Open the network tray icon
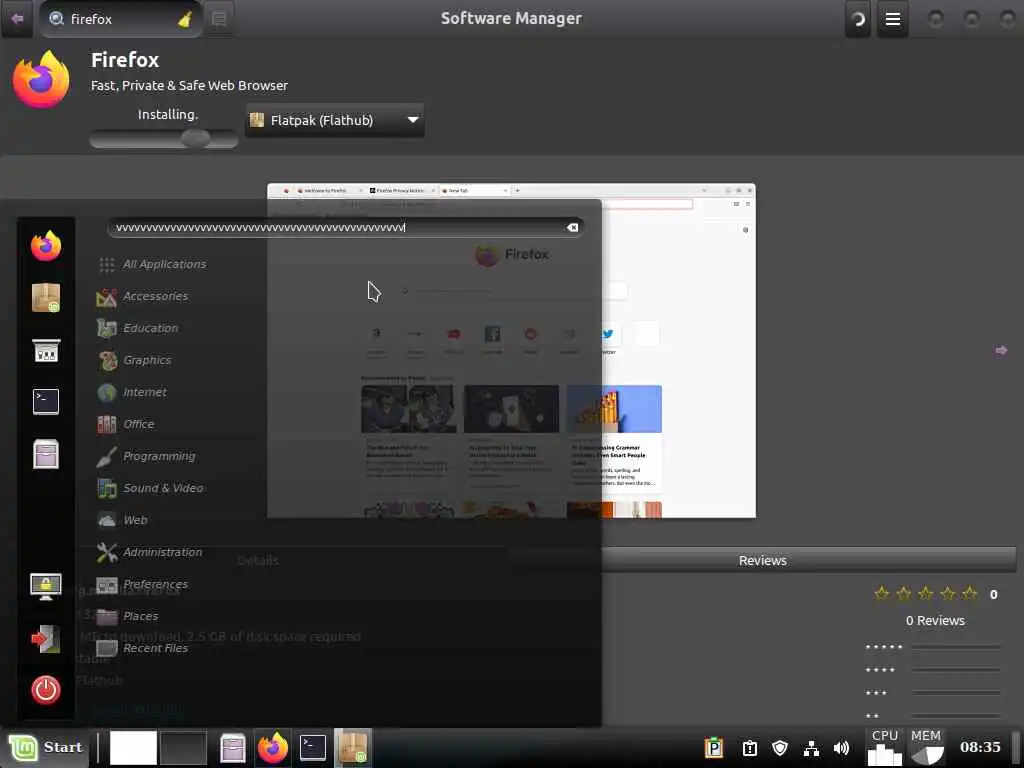Viewport: 1024px width, 768px height. click(811, 748)
